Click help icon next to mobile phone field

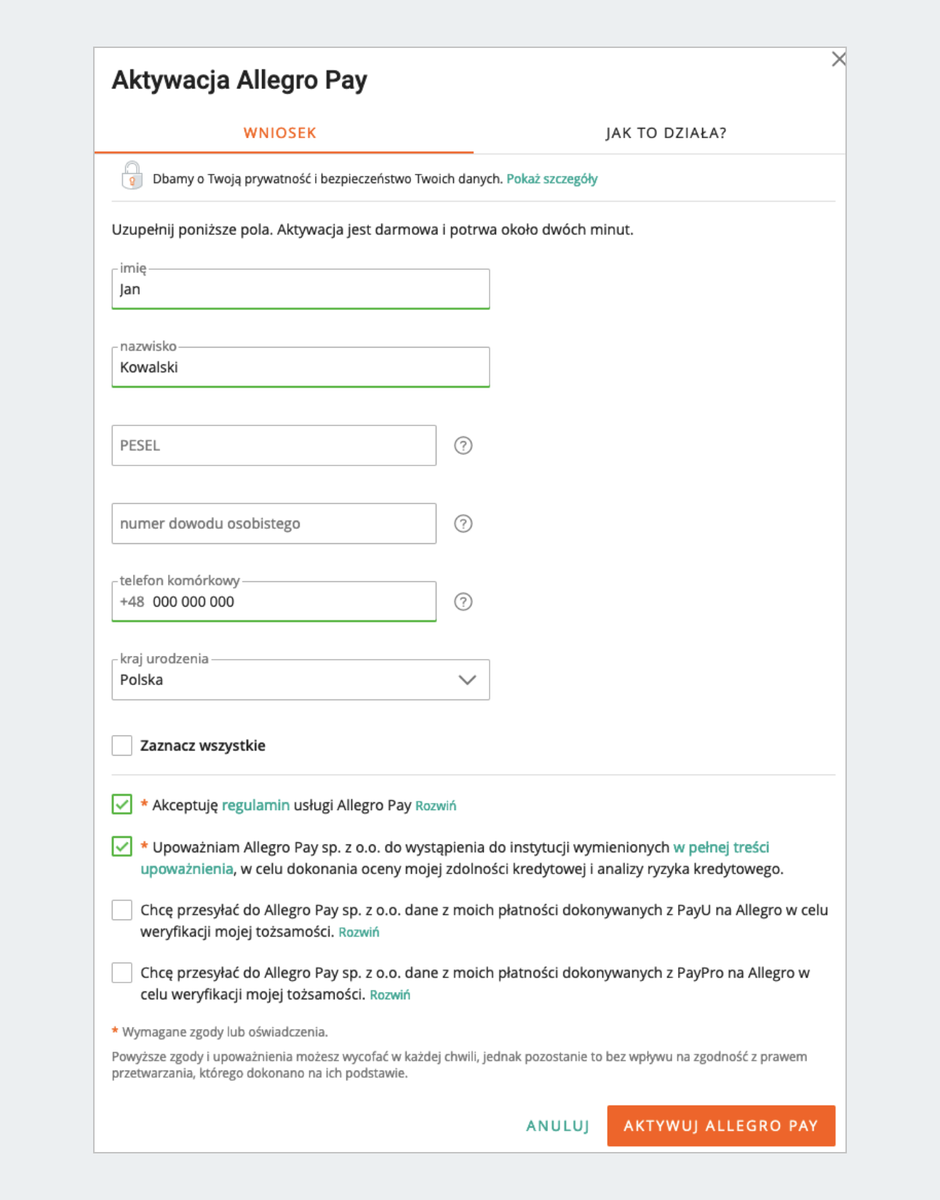click(463, 602)
